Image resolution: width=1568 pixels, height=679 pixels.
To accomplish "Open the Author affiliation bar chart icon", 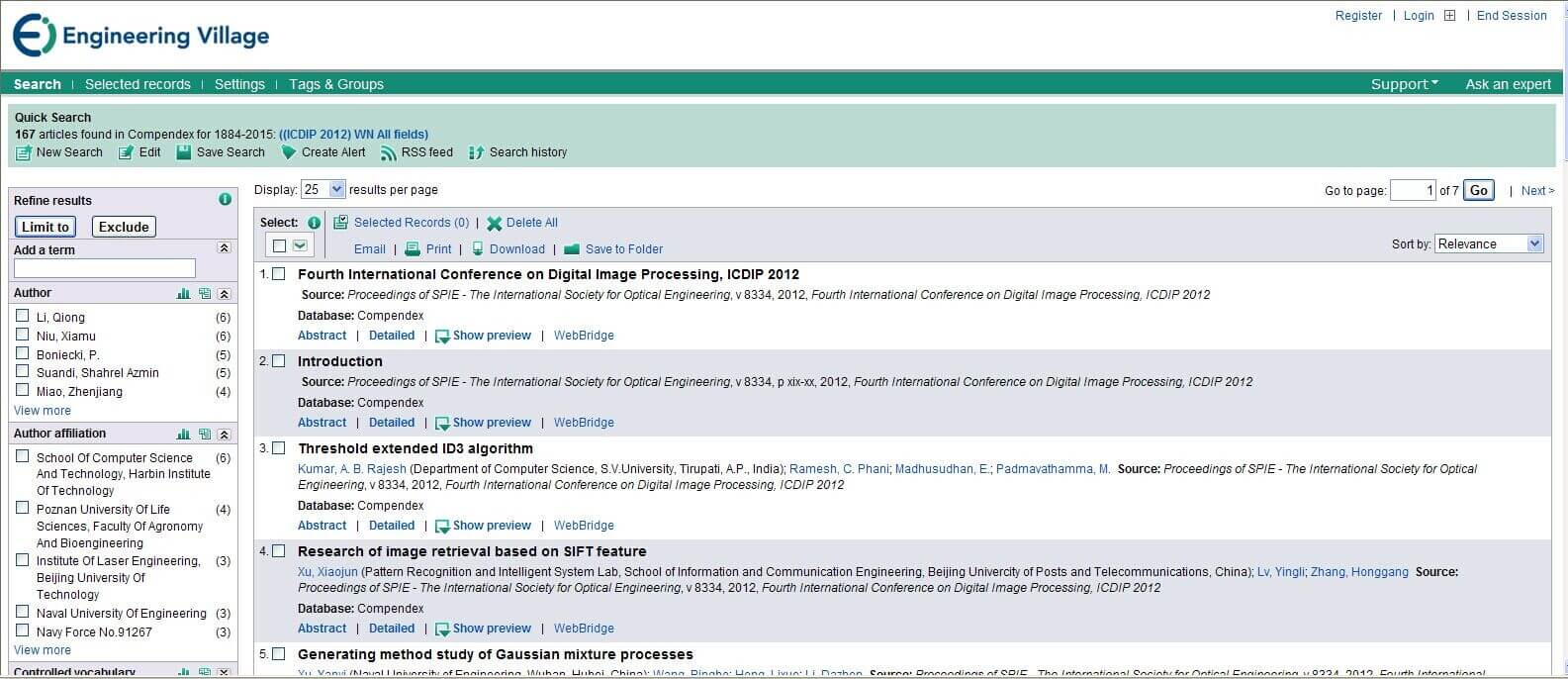I will (183, 435).
